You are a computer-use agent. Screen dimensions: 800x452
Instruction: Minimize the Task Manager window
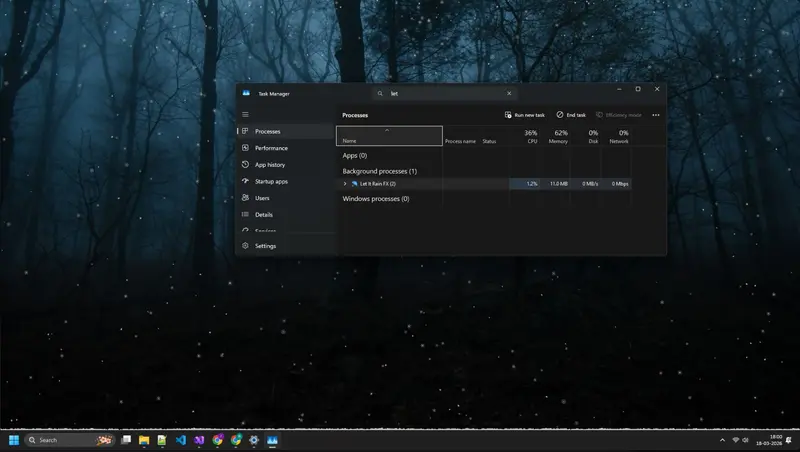[x=619, y=89]
